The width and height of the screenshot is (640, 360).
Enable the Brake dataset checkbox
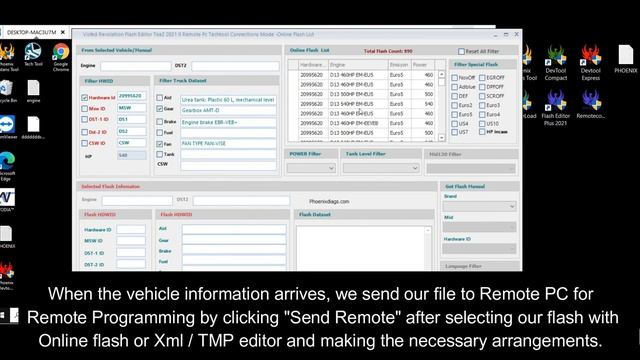coord(160,122)
